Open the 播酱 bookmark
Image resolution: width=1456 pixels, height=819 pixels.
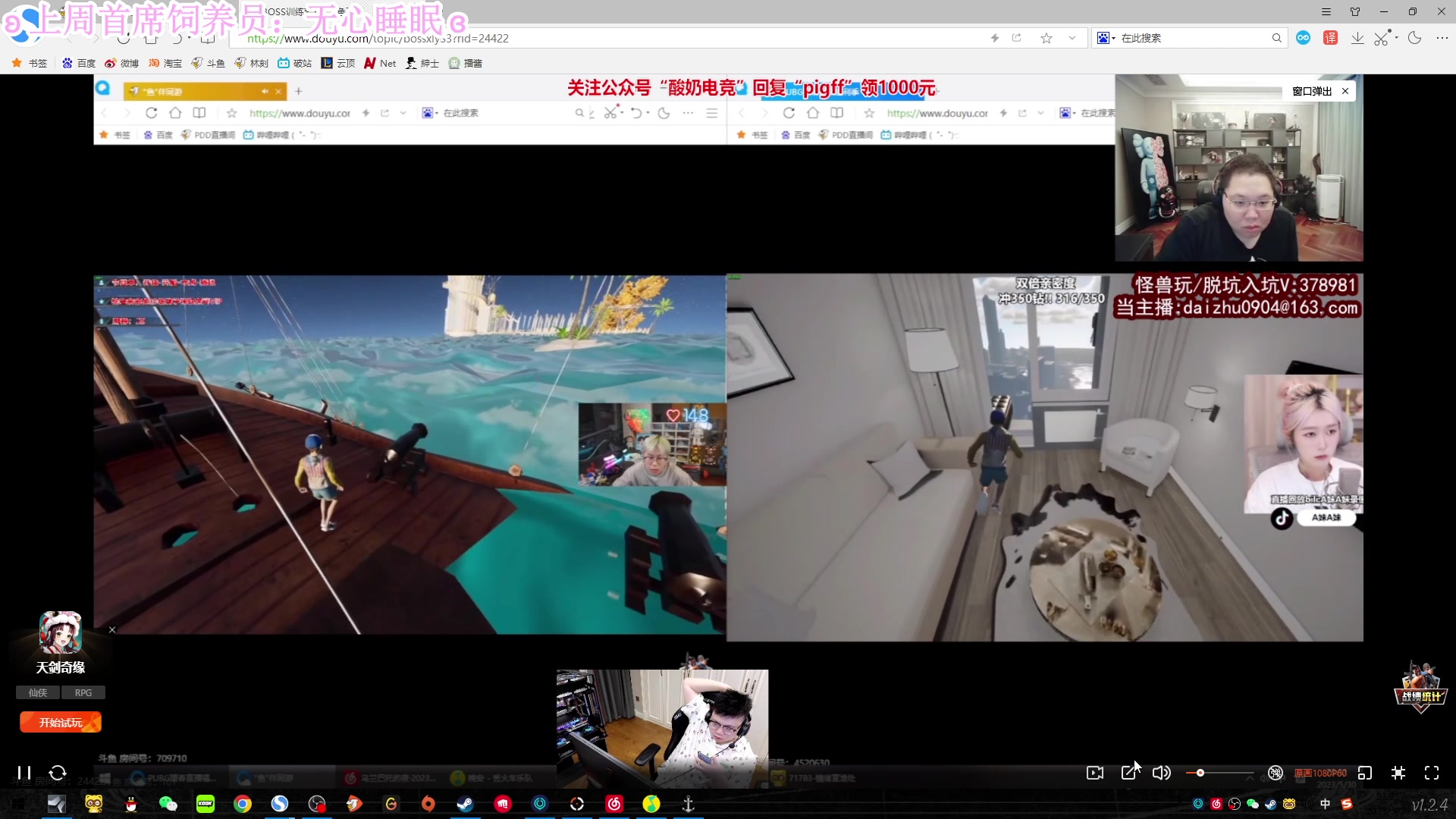(x=466, y=63)
